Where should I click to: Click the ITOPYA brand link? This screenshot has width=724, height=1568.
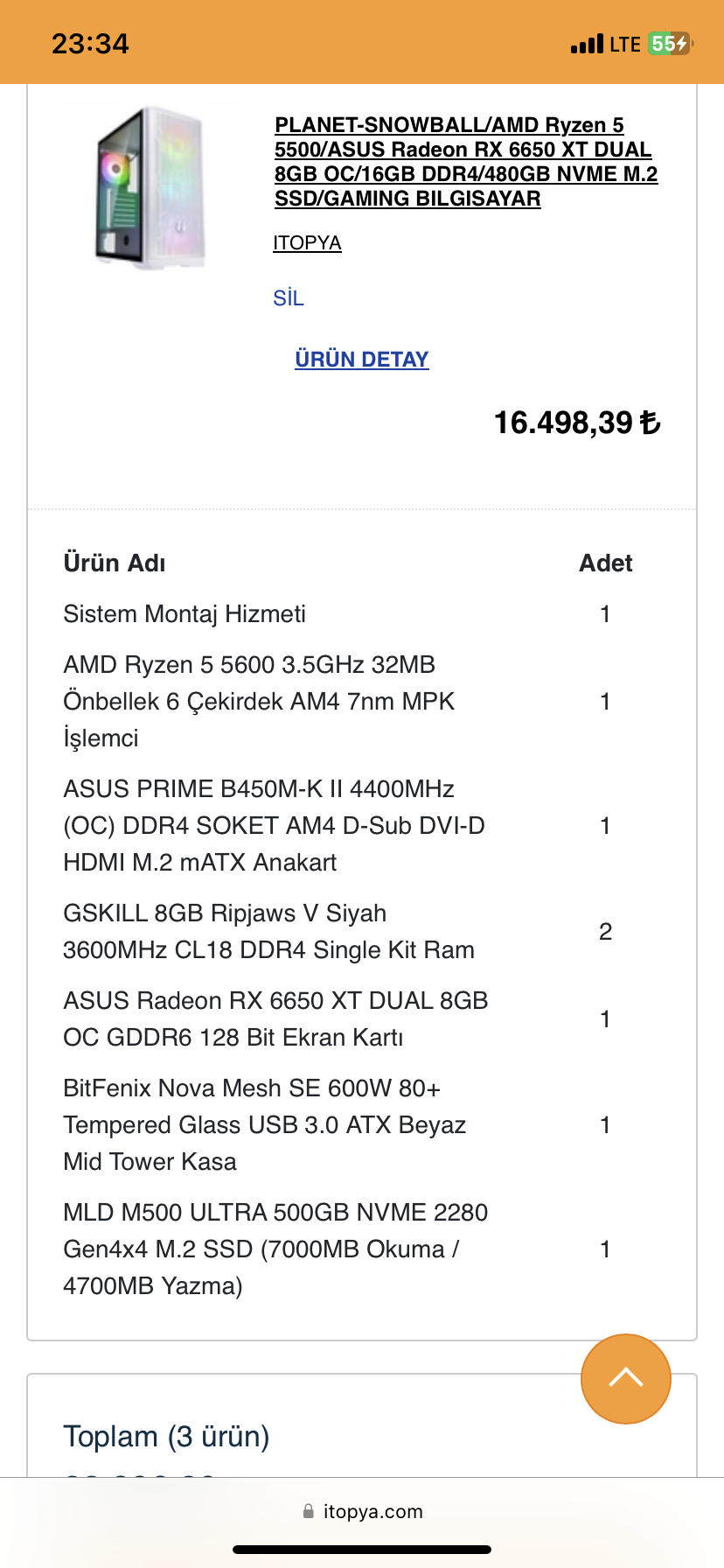coord(307,242)
